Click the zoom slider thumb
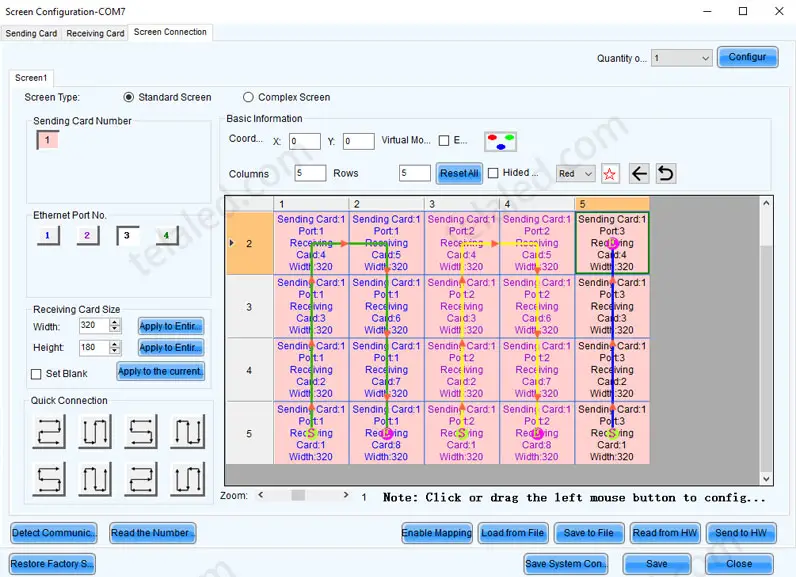The width and height of the screenshot is (796, 577). [298, 495]
